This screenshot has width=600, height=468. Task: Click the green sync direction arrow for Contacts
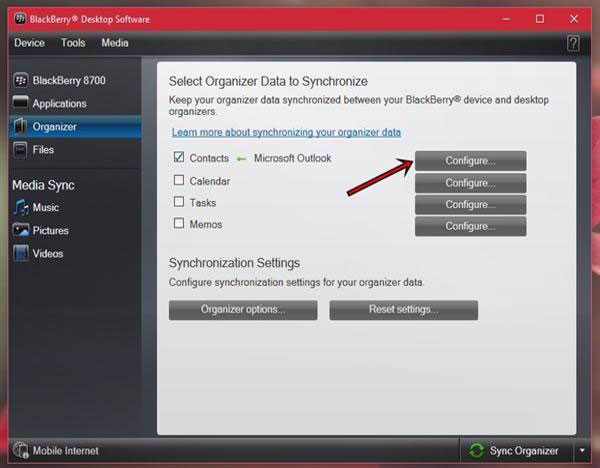(x=241, y=158)
